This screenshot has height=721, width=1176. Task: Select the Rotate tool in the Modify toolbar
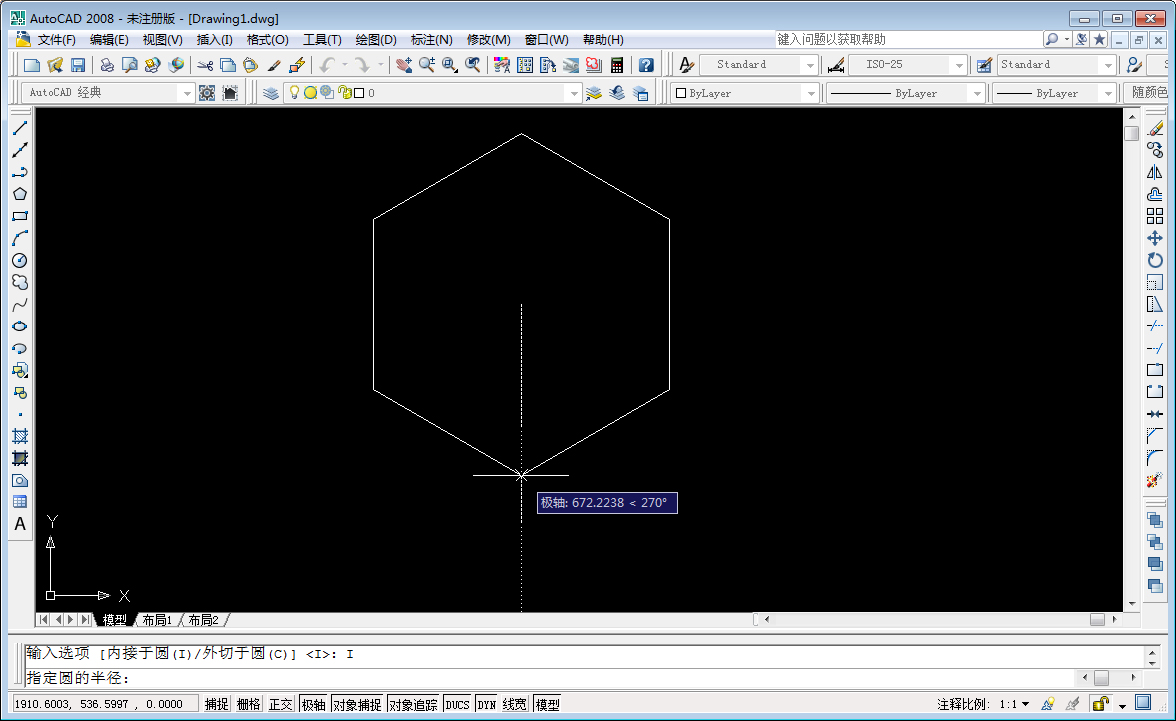pyautogui.click(x=1155, y=260)
